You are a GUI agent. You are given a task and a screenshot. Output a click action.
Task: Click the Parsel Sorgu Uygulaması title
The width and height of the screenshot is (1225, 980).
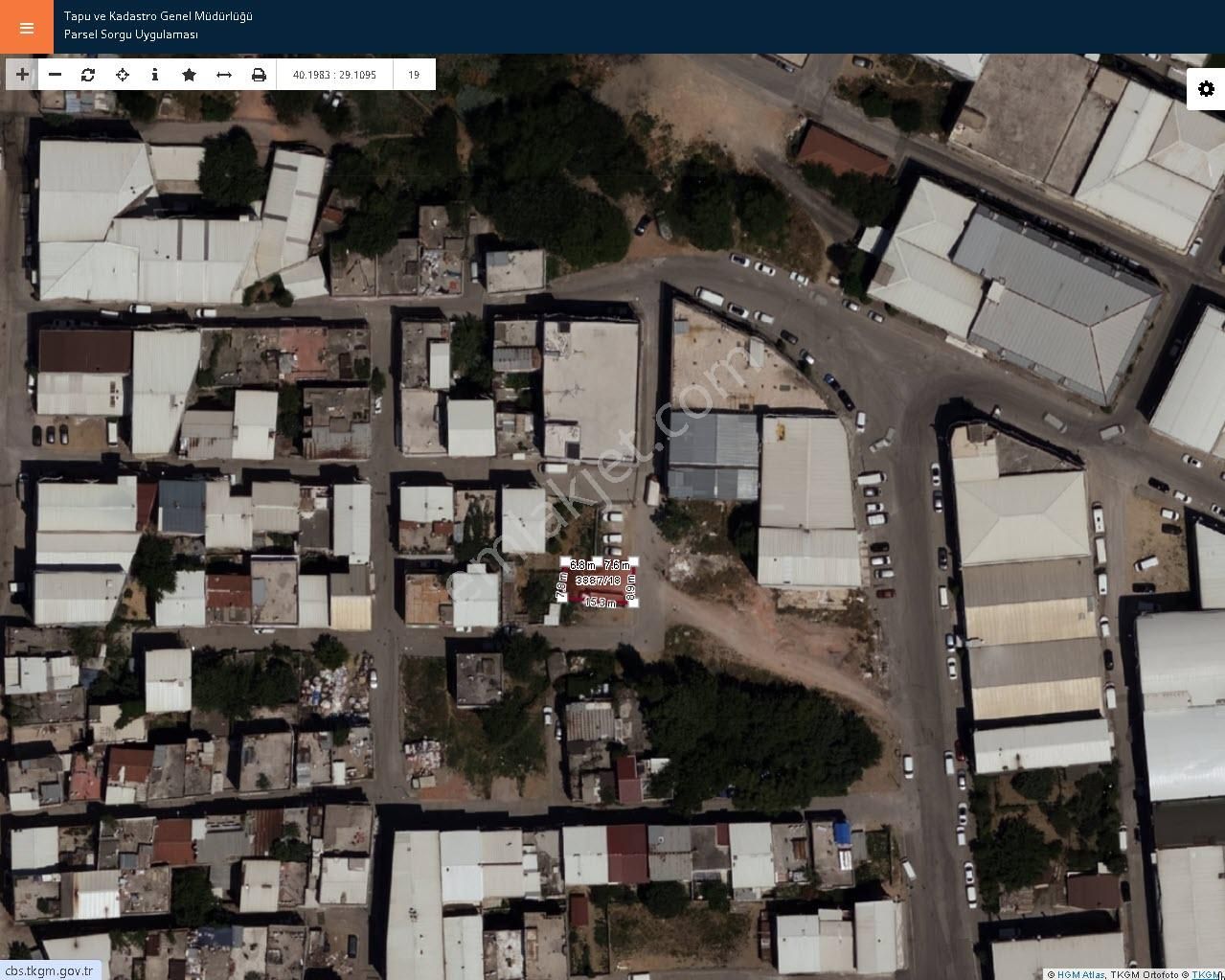[x=131, y=34]
